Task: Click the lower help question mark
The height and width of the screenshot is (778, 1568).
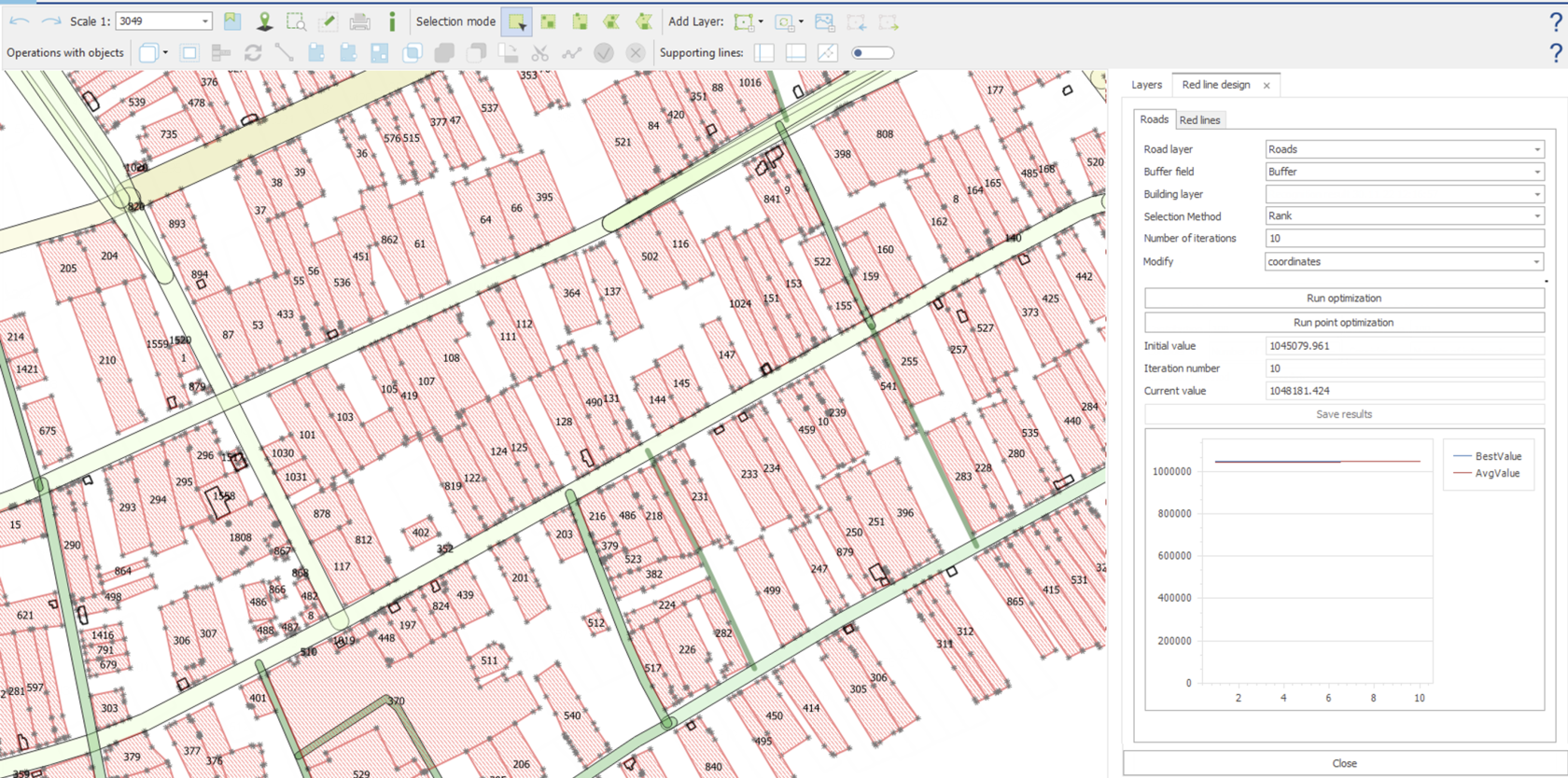Action: pos(1555,53)
